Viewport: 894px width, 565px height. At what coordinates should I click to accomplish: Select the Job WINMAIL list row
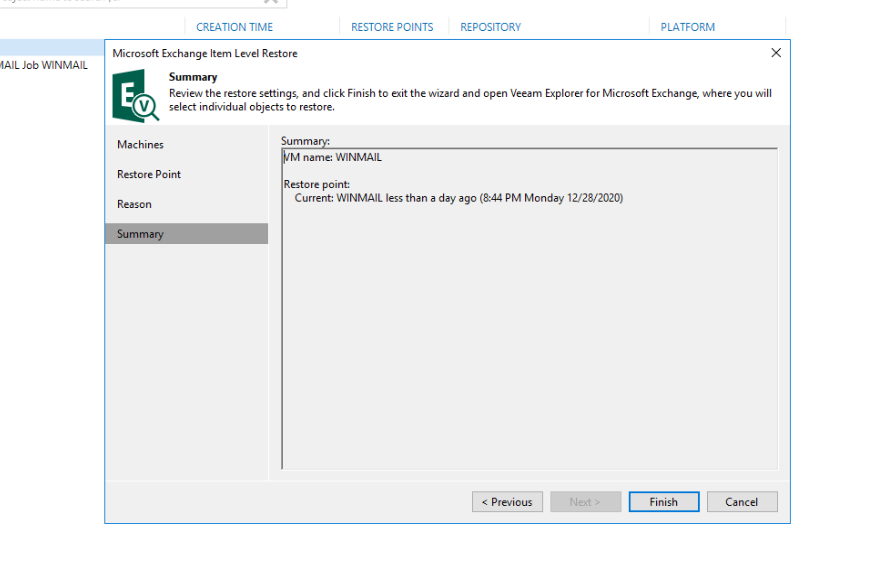[x=45, y=65]
